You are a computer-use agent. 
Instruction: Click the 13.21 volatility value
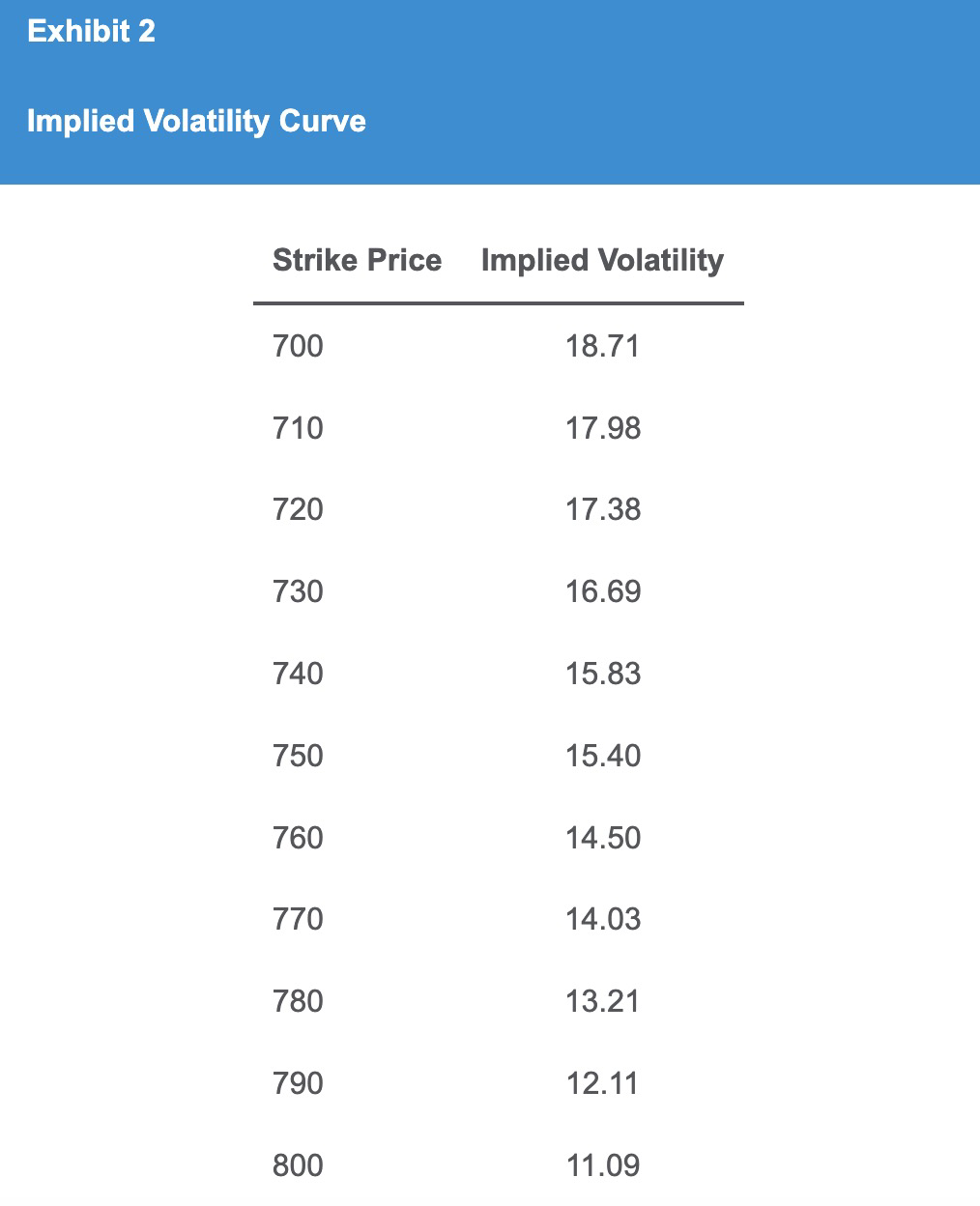point(602,1001)
